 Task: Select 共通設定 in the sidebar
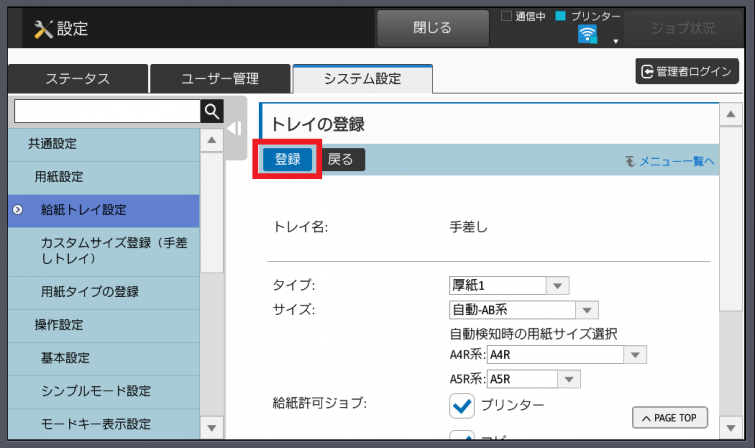pyautogui.click(x=104, y=144)
